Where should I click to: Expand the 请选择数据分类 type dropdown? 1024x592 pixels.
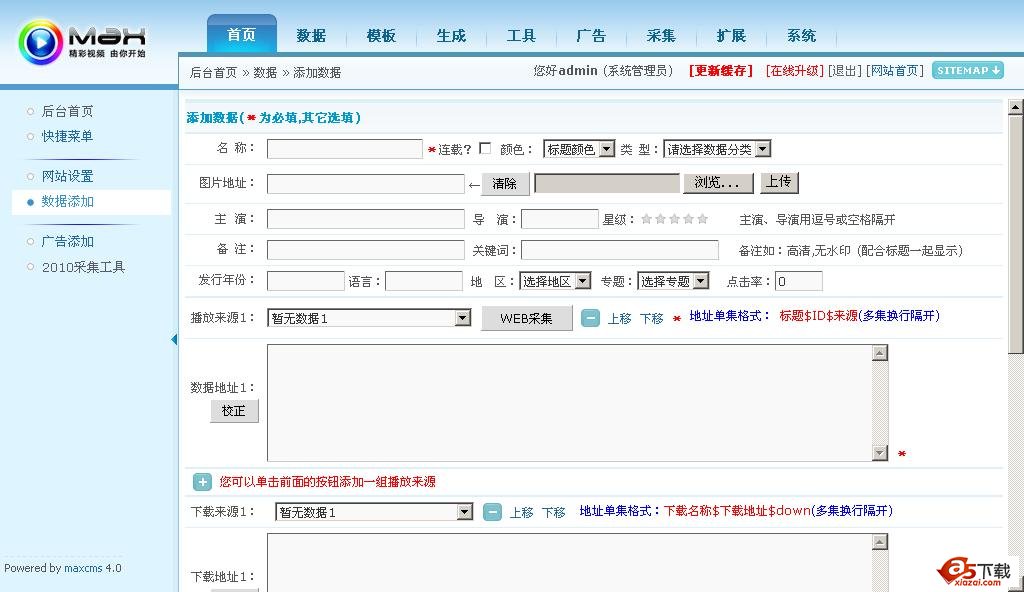[x=717, y=149]
